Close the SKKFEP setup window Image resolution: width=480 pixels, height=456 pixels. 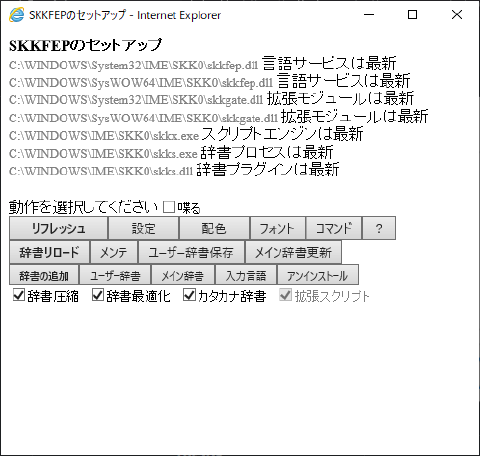click(x=457, y=15)
